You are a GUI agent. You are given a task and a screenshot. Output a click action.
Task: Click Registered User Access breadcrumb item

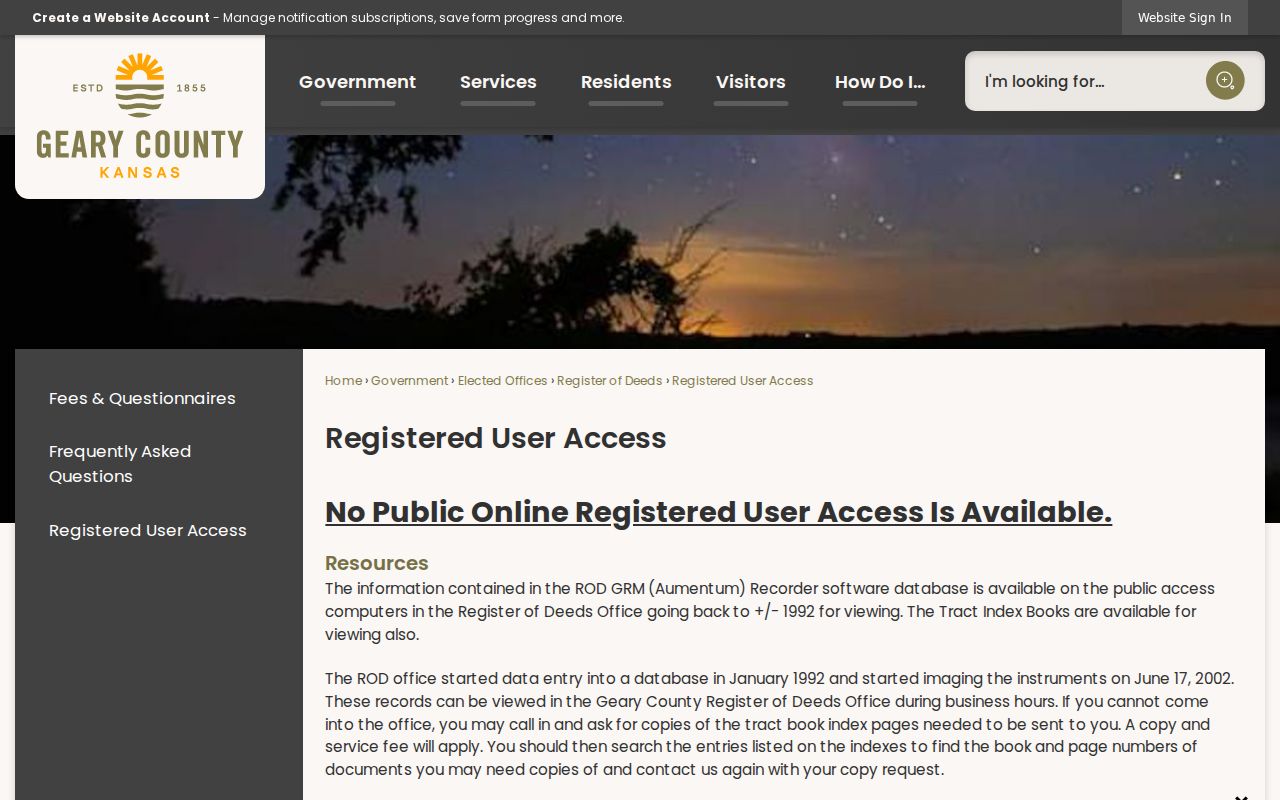(742, 381)
